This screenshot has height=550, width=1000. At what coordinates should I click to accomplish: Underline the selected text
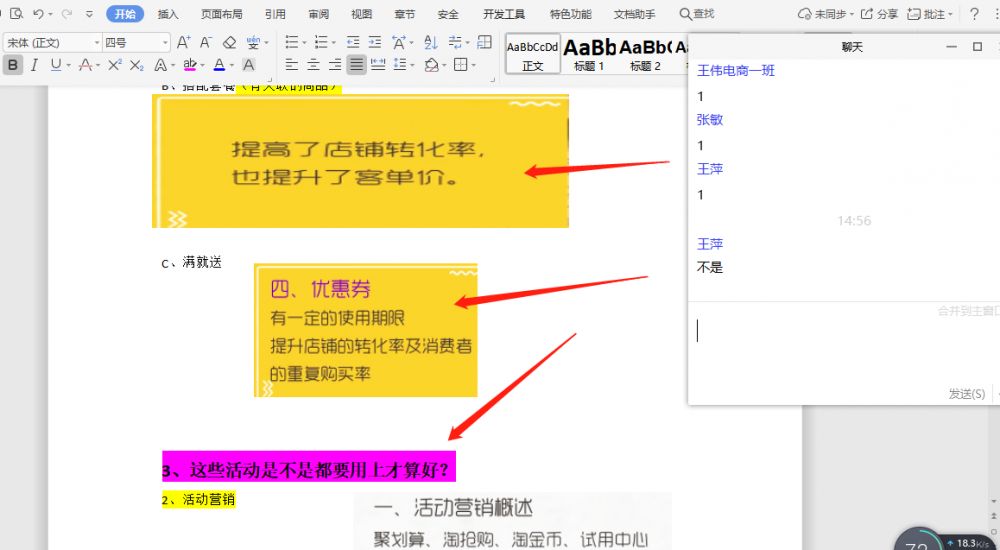55,64
